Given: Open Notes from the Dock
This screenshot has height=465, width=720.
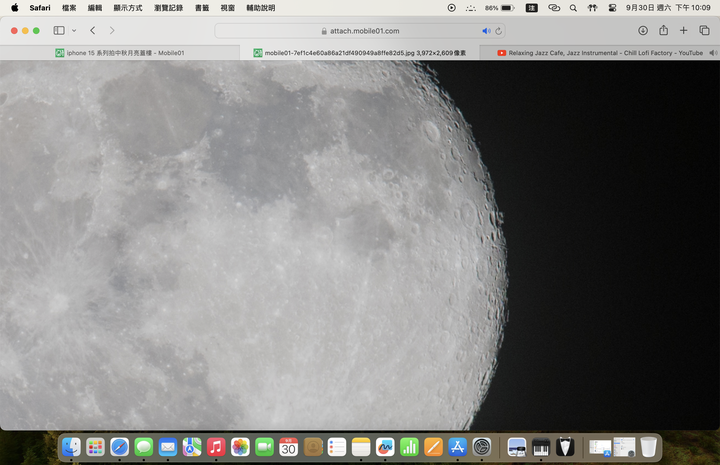Looking at the screenshot, I should (x=361, y=447).
